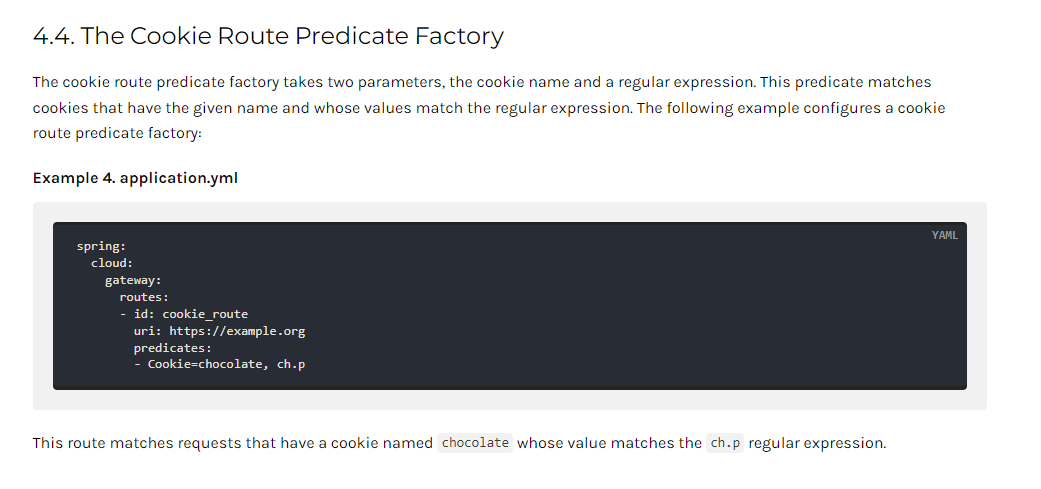Click the 'ch.p' regex inside the code block
1041x489 pixels.
291,364
